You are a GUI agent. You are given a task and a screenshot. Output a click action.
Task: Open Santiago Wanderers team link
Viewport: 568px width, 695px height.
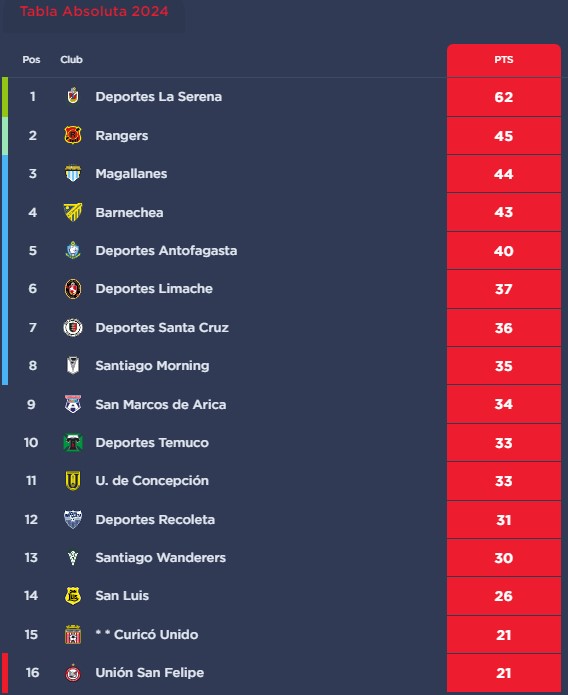pyautogui.click(x=161, y=558)
